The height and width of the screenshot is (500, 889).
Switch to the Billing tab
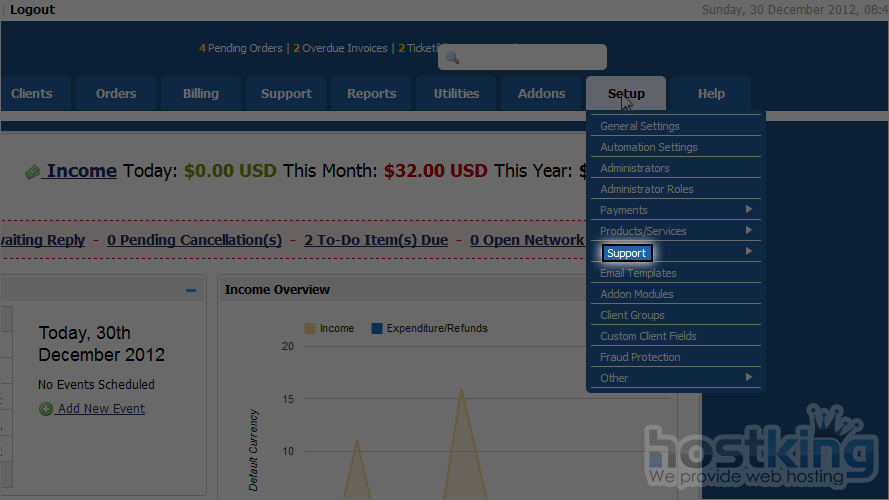coord(200,93)
